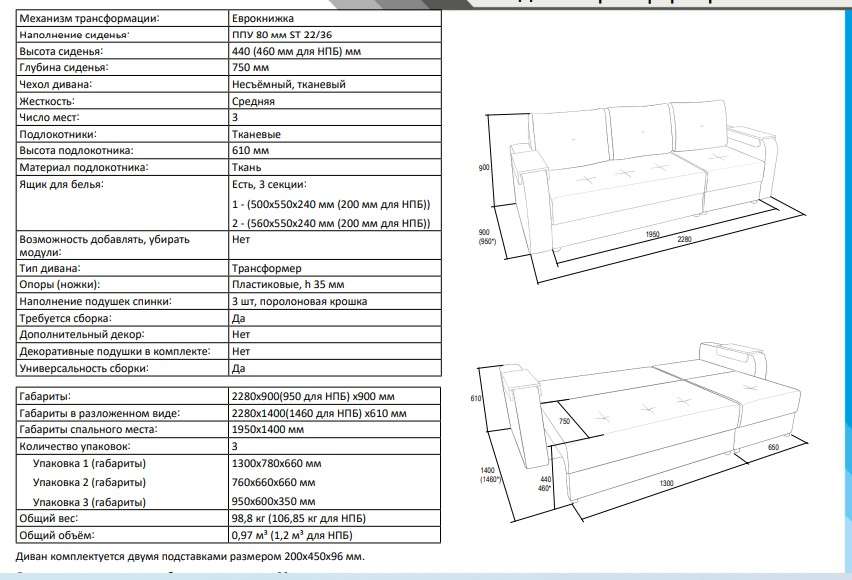Select the 'Упаковка 1 (габариты)' row label
The height and width of the screenshot is (580, 852).
pos(88,465)
